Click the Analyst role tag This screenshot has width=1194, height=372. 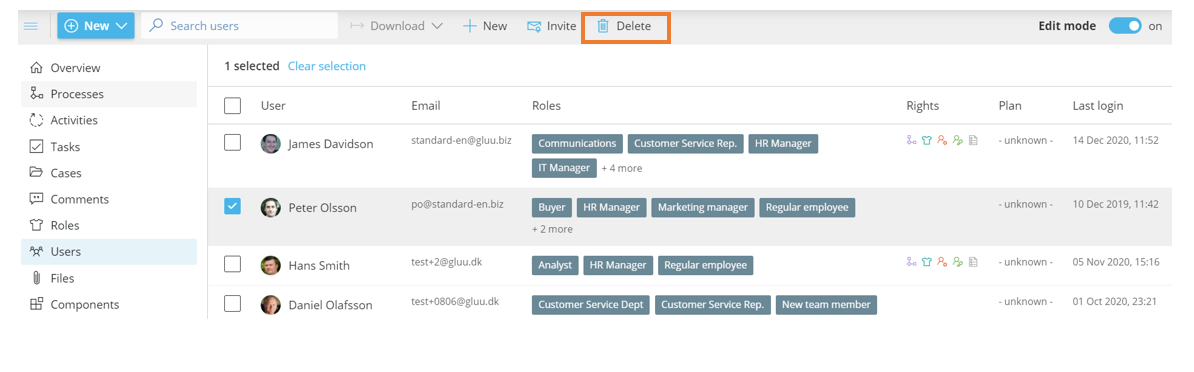[x=555, y=265]
